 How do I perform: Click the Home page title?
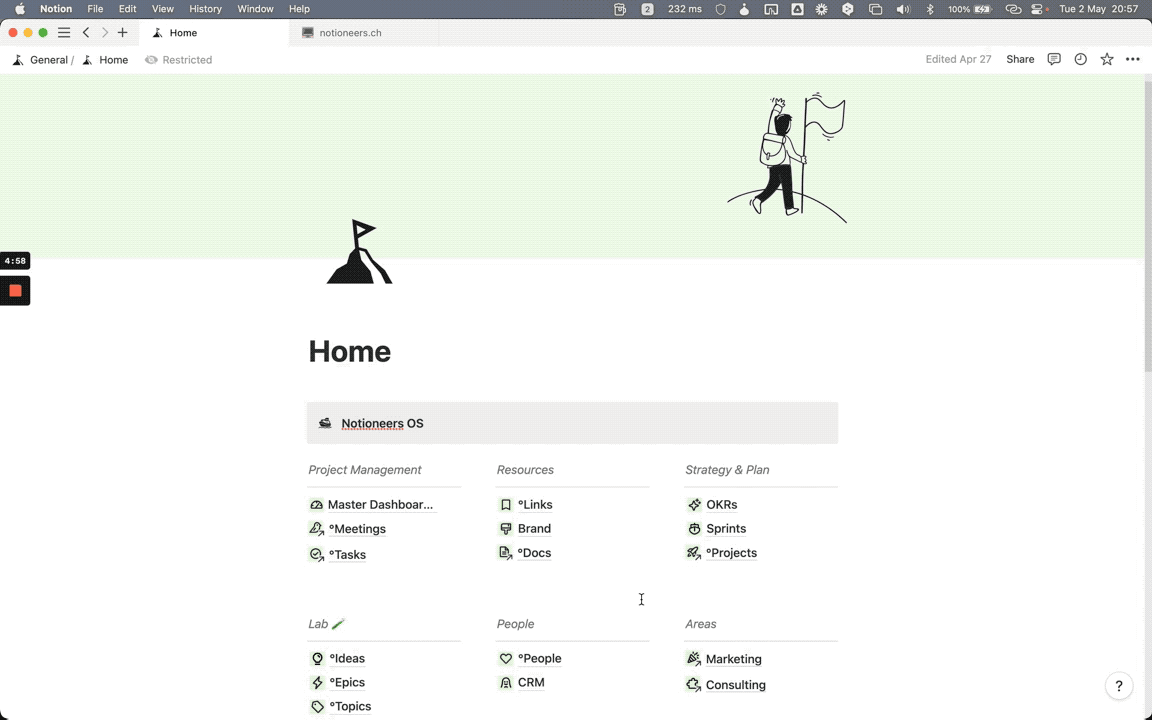[350, 351]
